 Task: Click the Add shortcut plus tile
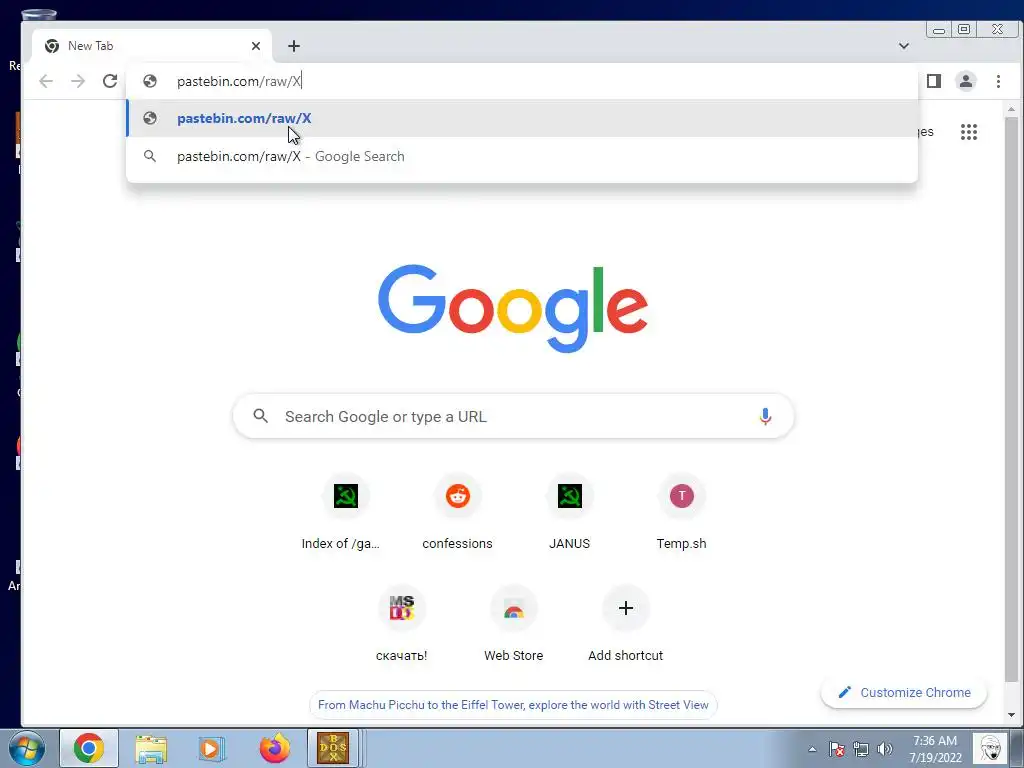[x=626, y=625]
